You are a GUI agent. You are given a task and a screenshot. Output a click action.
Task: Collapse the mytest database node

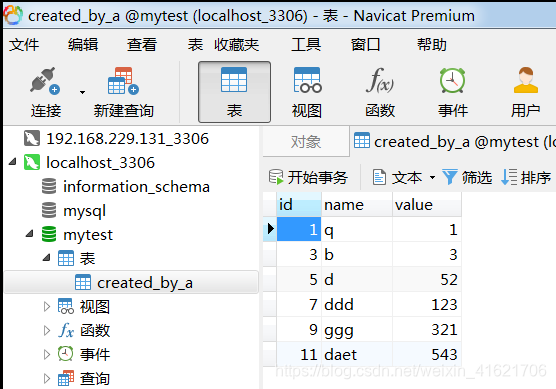click(30, 234)
